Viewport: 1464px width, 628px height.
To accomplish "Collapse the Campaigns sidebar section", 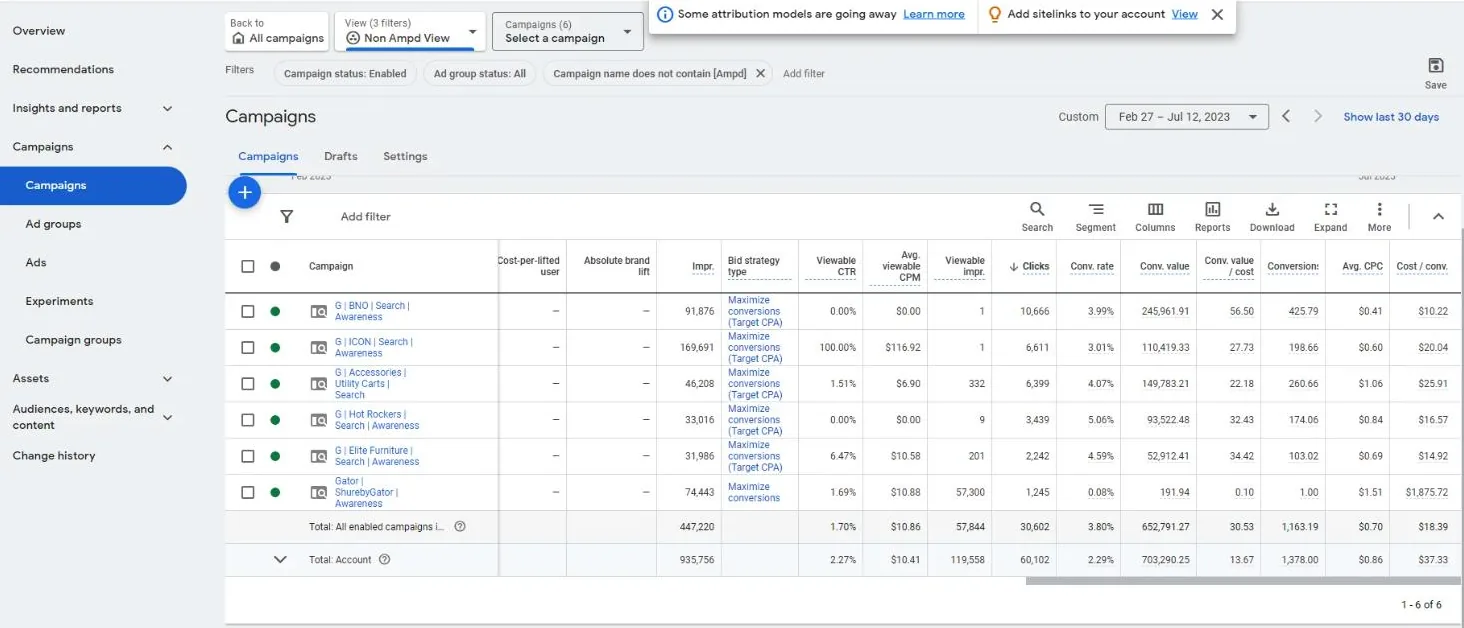I will [167, 147].
